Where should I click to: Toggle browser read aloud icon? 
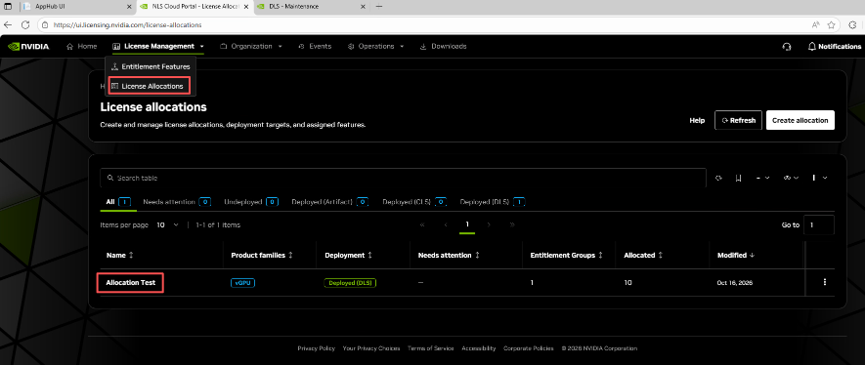815,25
